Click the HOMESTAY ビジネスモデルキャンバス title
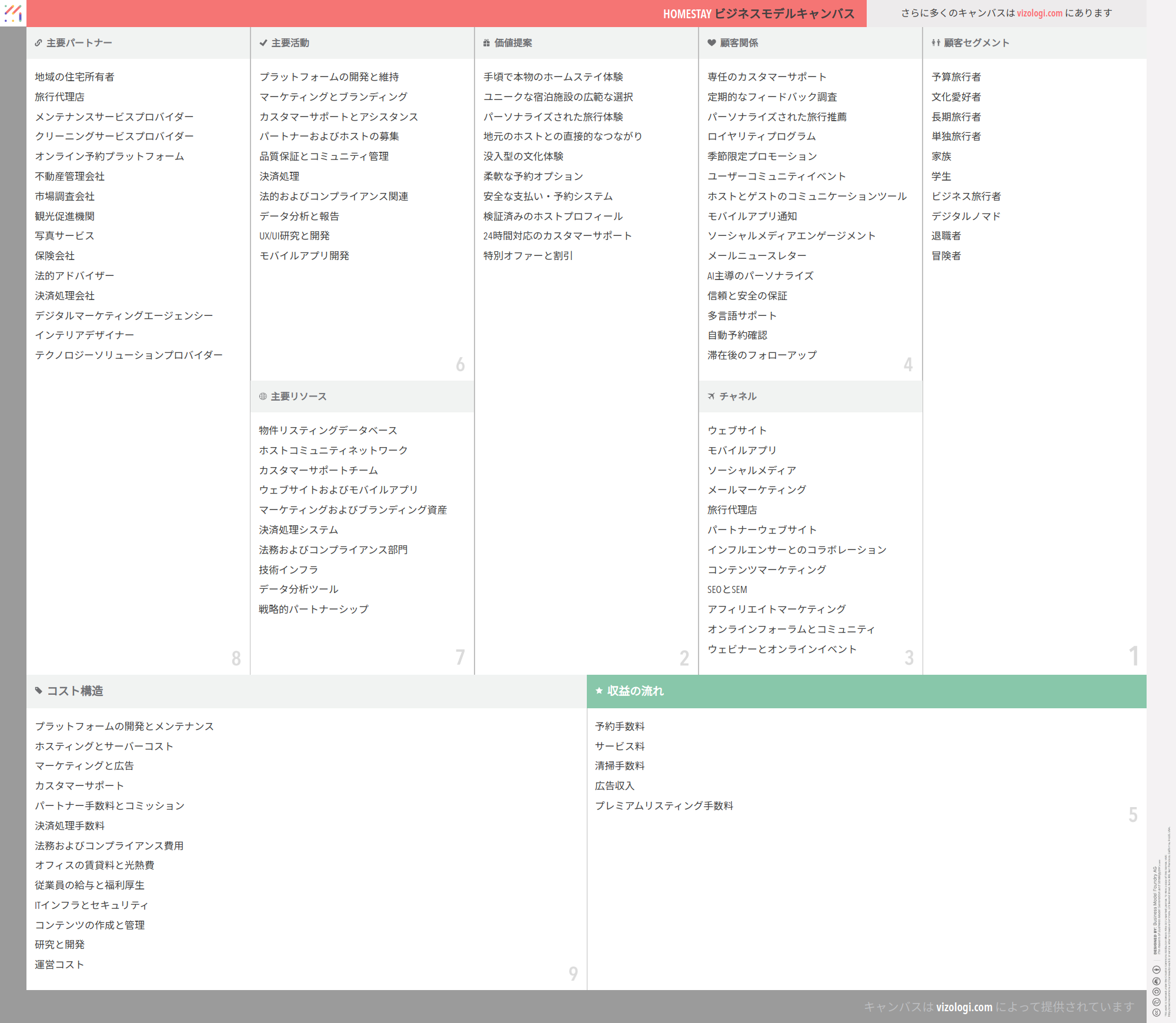The height and width of the screenshot is (1023, 1176). tap(759, 14)
